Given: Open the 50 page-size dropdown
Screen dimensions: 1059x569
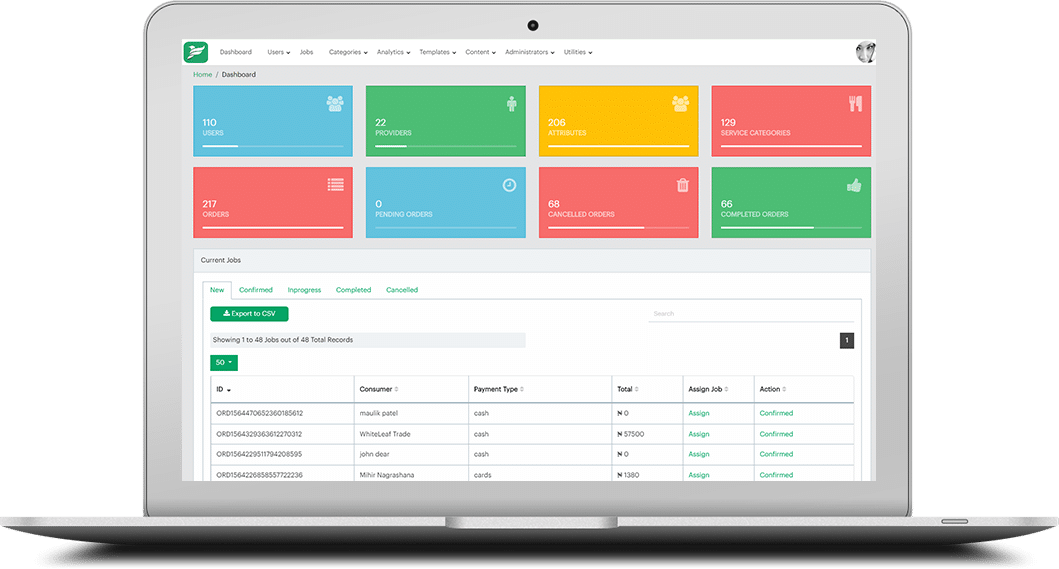Looking at the screenshot, I should pos(224,363).
